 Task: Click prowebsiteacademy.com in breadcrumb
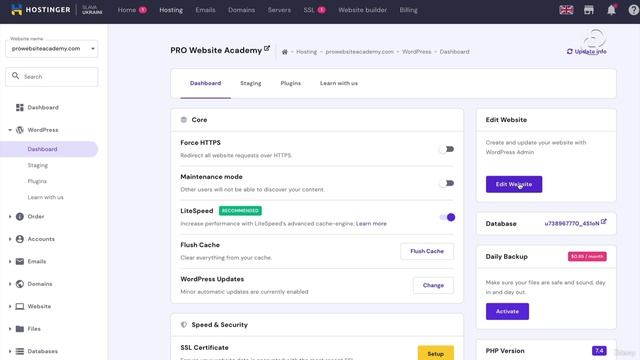(360, 52)
